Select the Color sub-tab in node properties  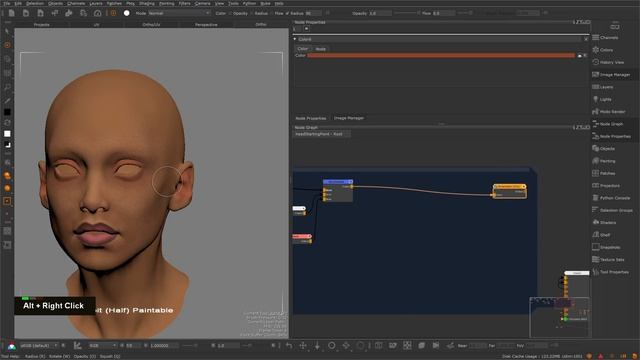(302, 49)
